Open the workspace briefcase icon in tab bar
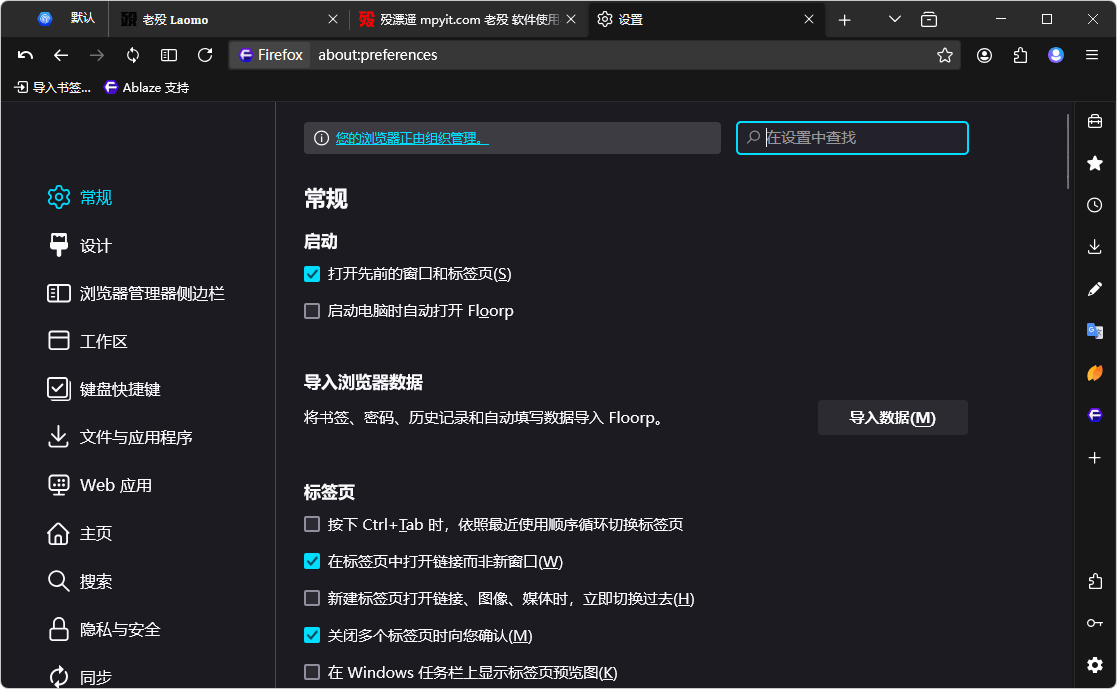The width and height of the screenshot is (1117, 689). [929, 20]
